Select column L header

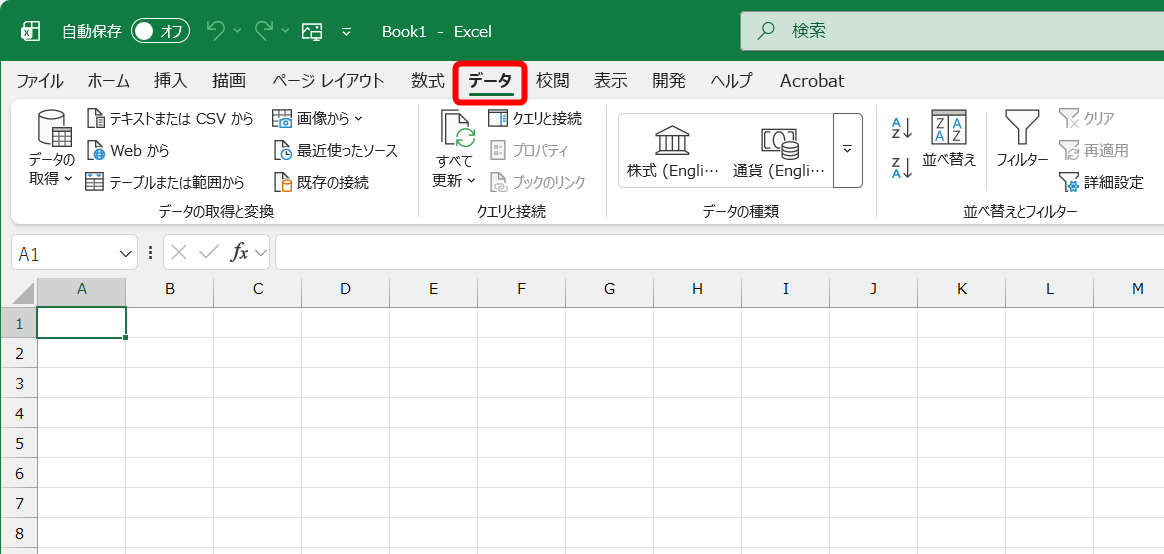(1050, 290)
